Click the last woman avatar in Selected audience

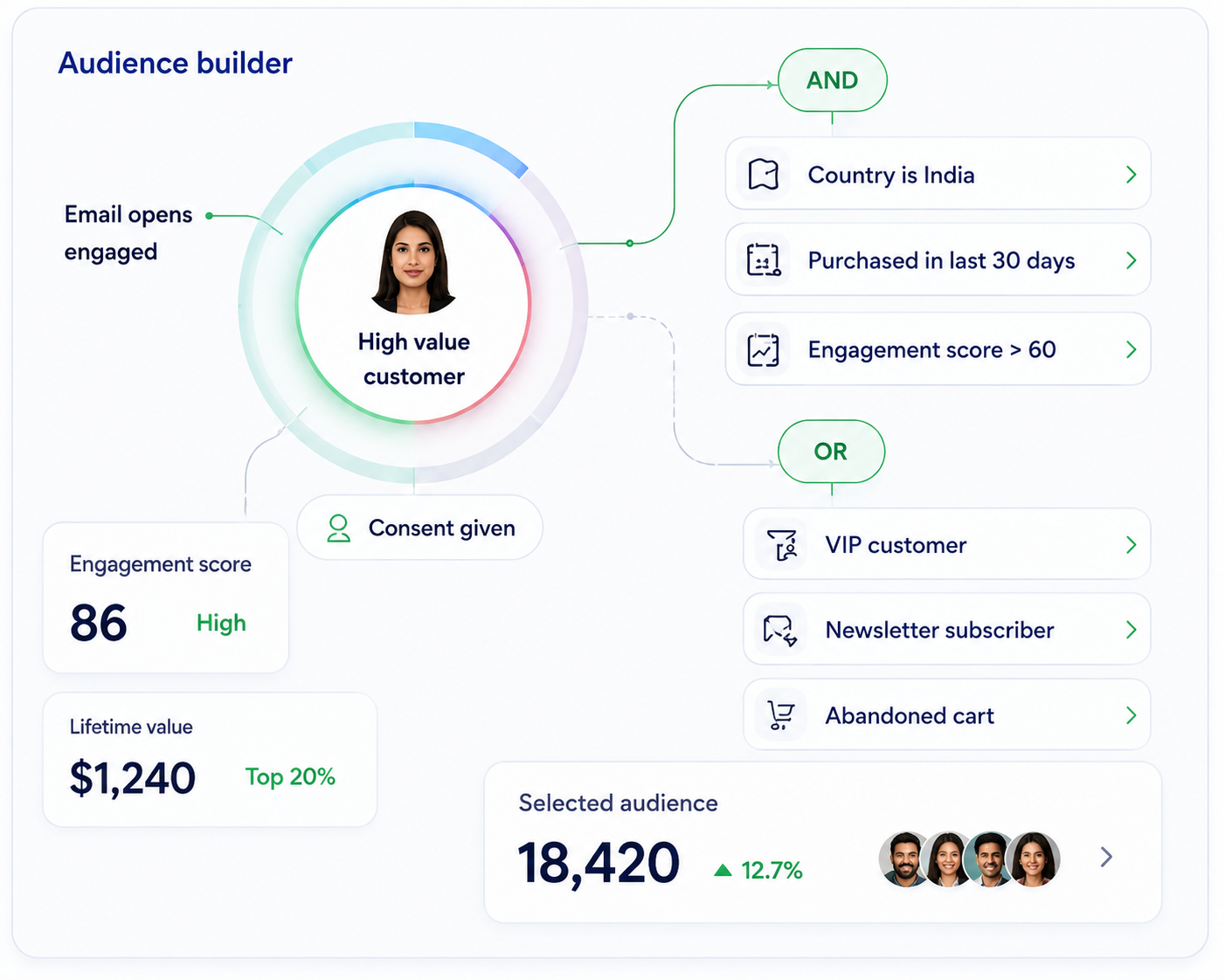tap(1033, 859)
